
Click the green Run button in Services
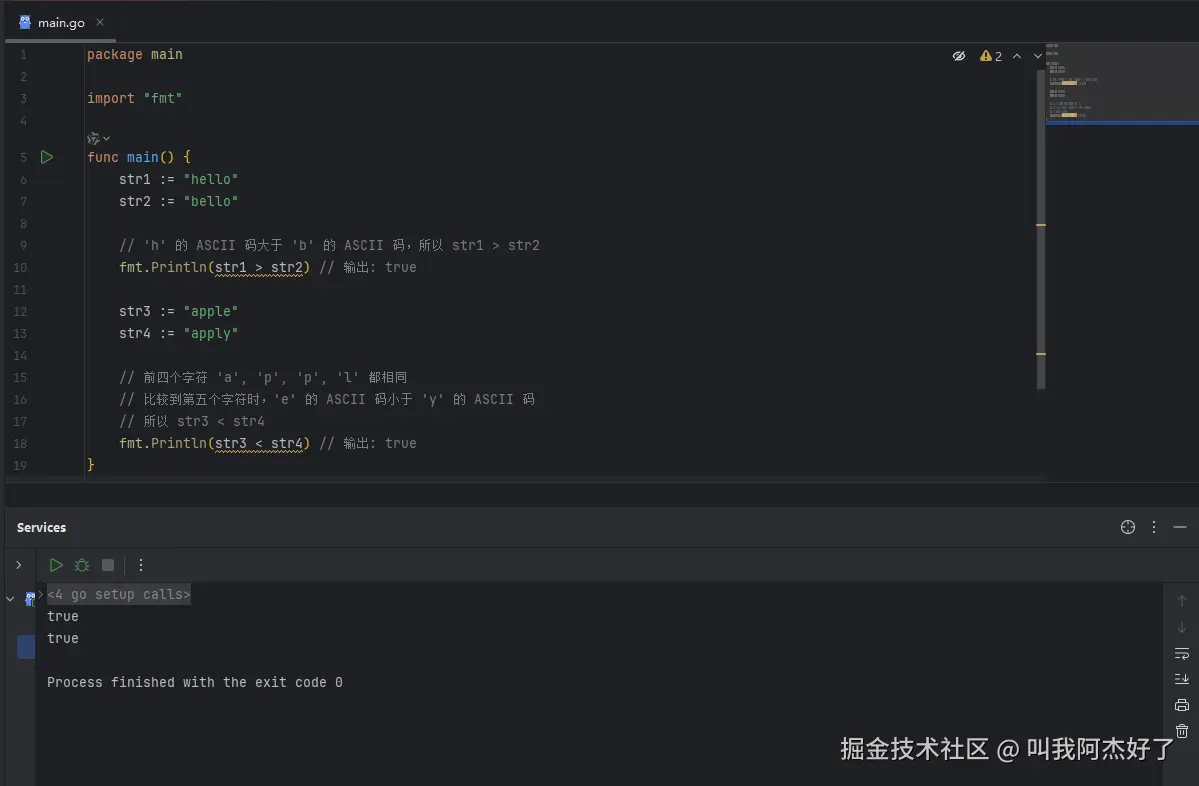[x=56, y=565]
